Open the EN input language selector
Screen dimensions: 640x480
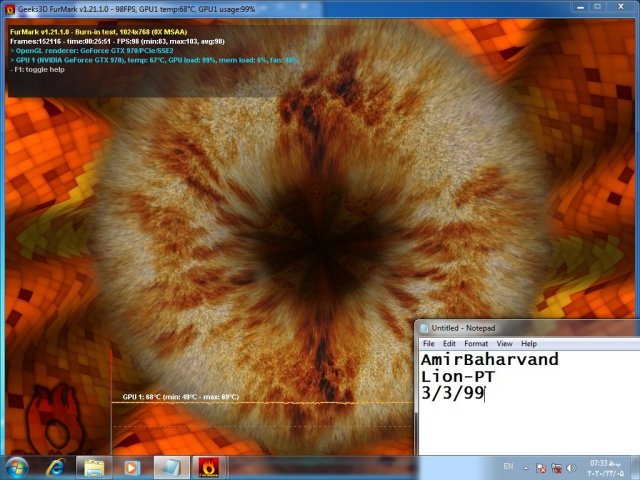click(508, 466)
